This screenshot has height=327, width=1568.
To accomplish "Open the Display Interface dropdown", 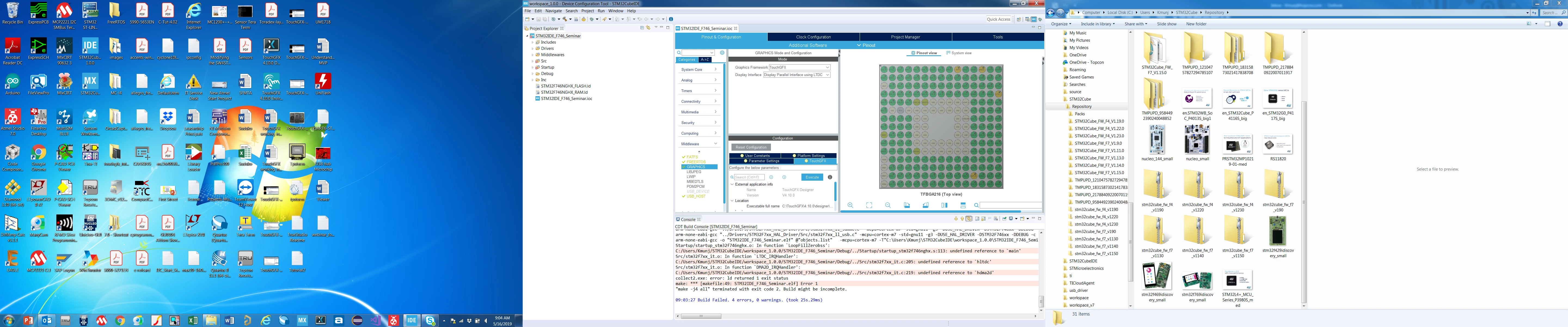I will click(x=797, y=75).
